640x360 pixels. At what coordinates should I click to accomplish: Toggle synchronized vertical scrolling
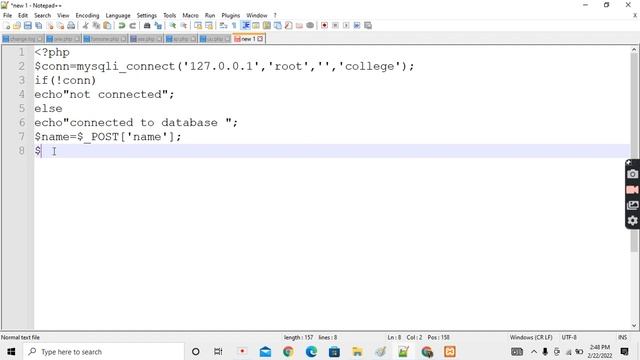click(x=198, y=26)
